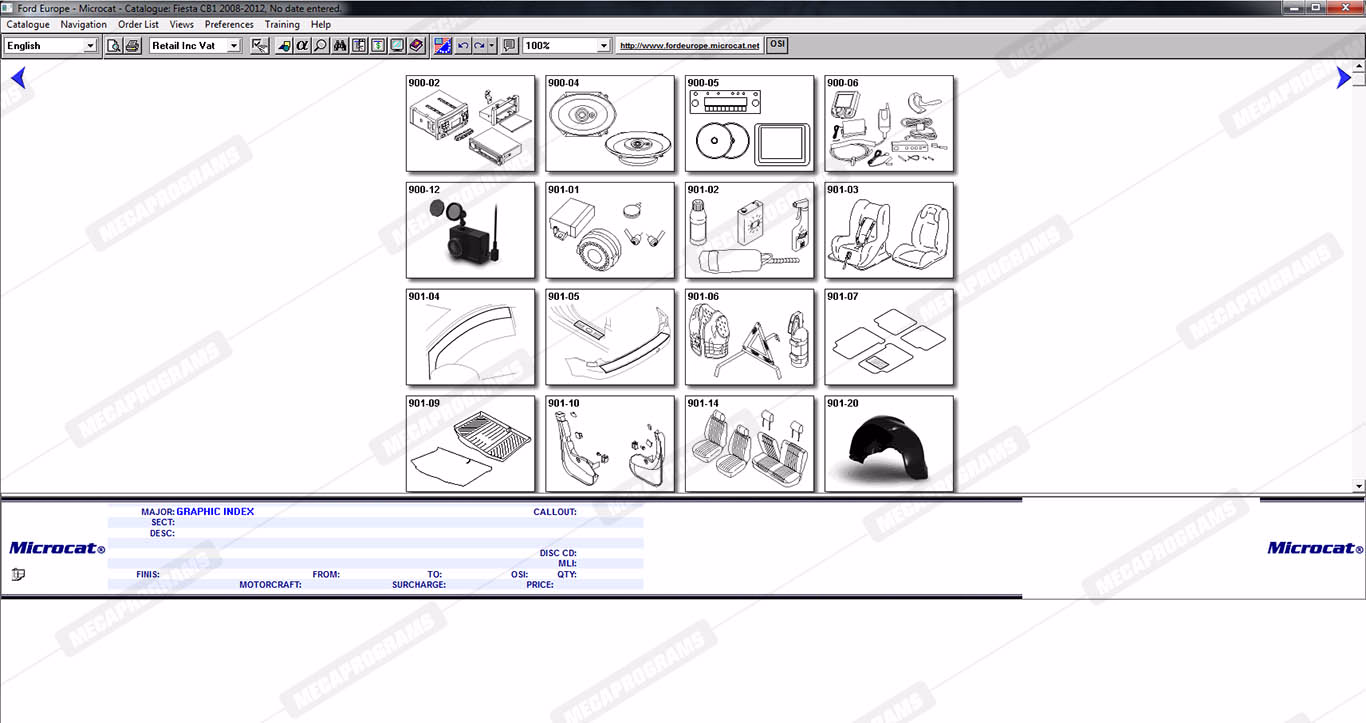Open the 901-03 child seats thumbnail
The width and height of the screenshot is (1366, 723).
(889, 230)
